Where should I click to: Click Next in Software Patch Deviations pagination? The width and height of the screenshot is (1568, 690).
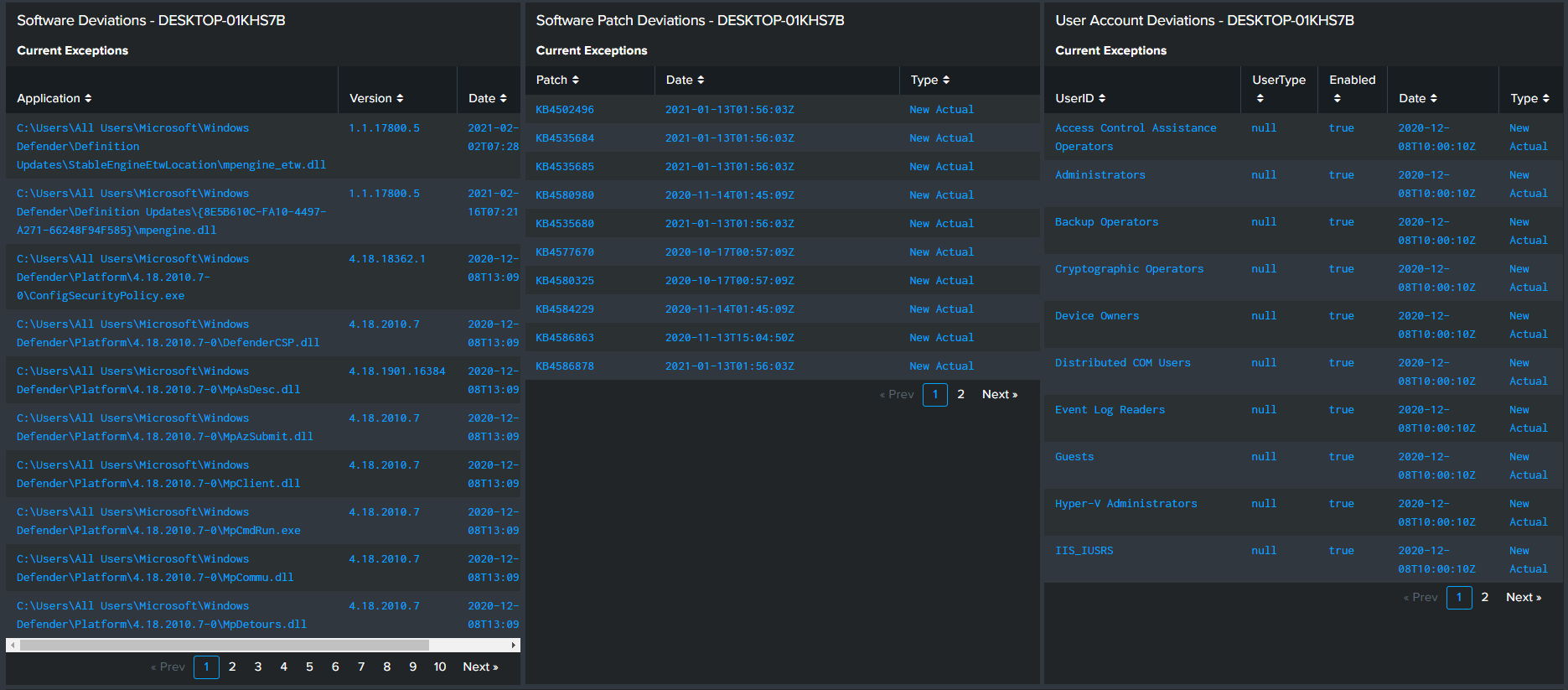[1000, 394]
